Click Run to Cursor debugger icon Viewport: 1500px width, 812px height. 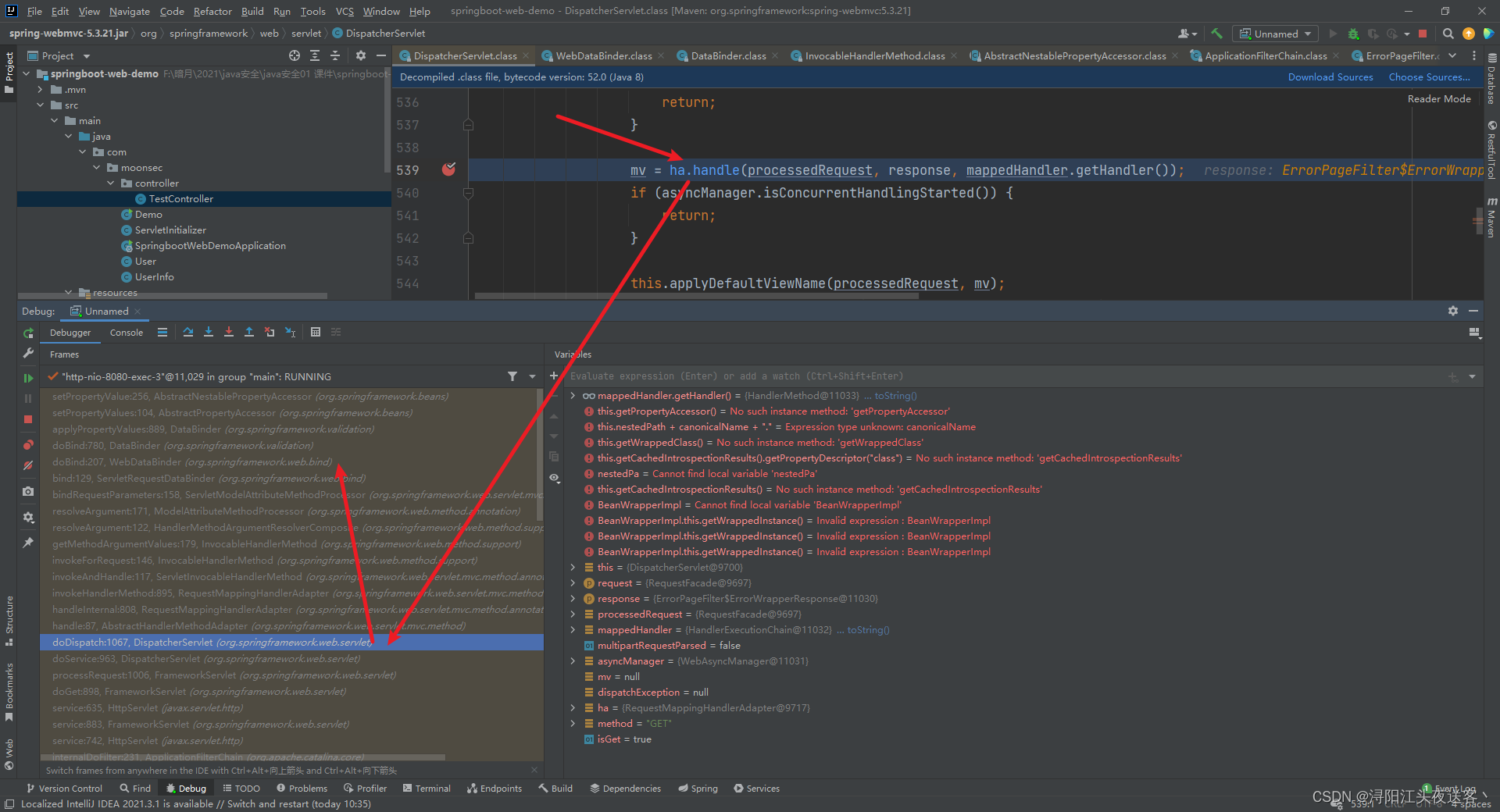click(x=290, y=332)
